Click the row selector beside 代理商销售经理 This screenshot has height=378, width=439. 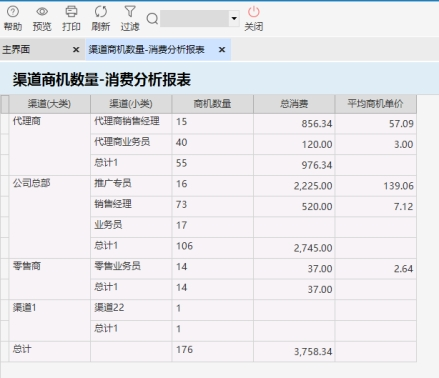[5, 124]
